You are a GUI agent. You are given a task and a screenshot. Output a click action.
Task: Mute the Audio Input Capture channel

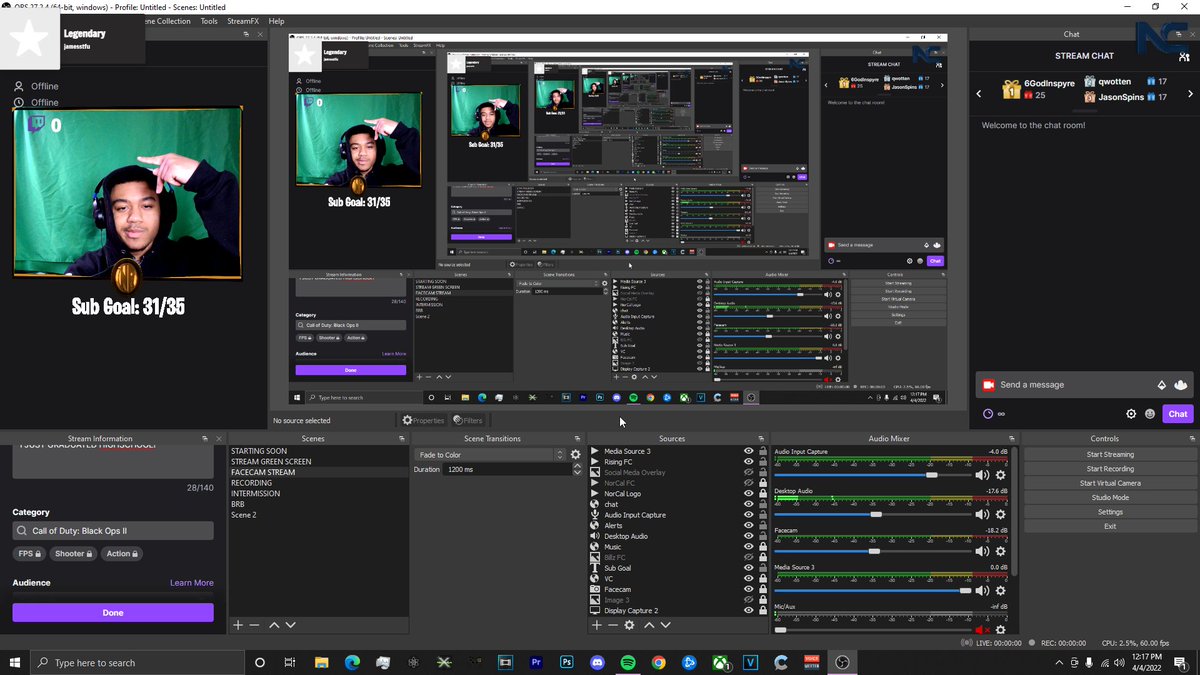tap(982, 475)
